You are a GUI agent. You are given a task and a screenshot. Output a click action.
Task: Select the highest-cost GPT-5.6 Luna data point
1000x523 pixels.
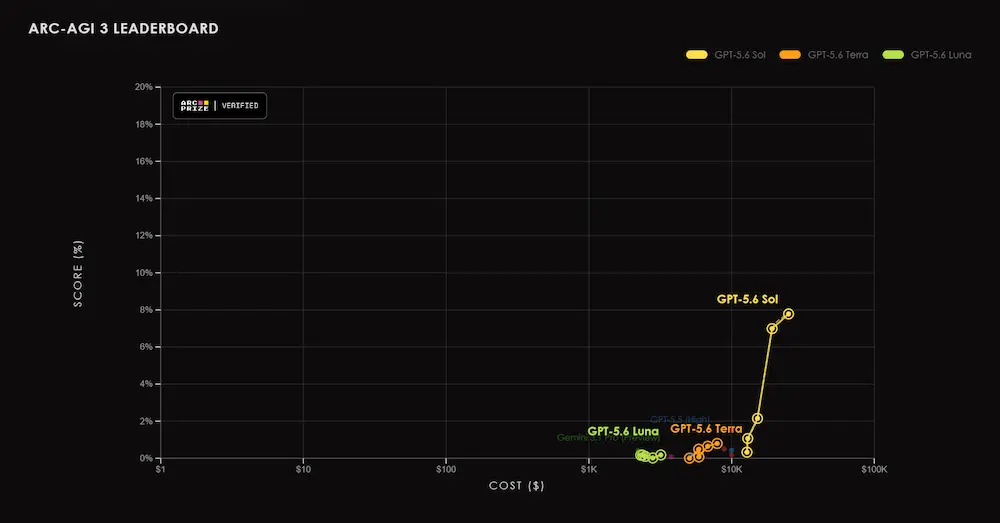click(x=661, y=455)
